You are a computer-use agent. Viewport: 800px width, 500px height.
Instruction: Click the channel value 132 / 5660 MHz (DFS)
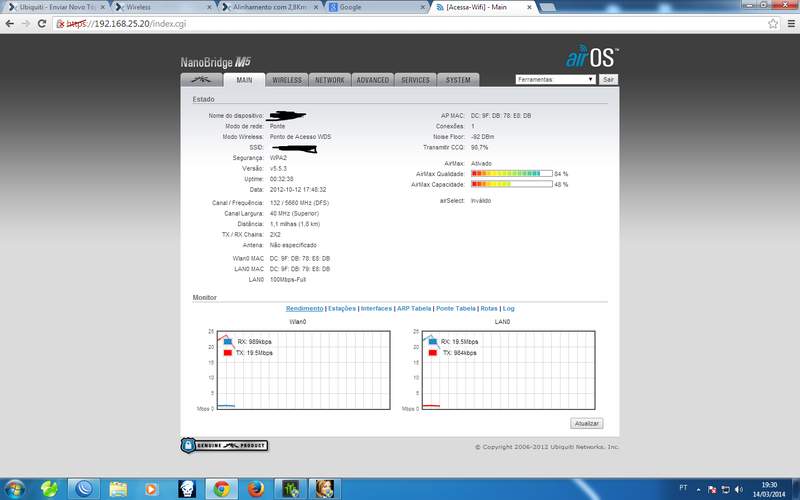tap(299, 203)
